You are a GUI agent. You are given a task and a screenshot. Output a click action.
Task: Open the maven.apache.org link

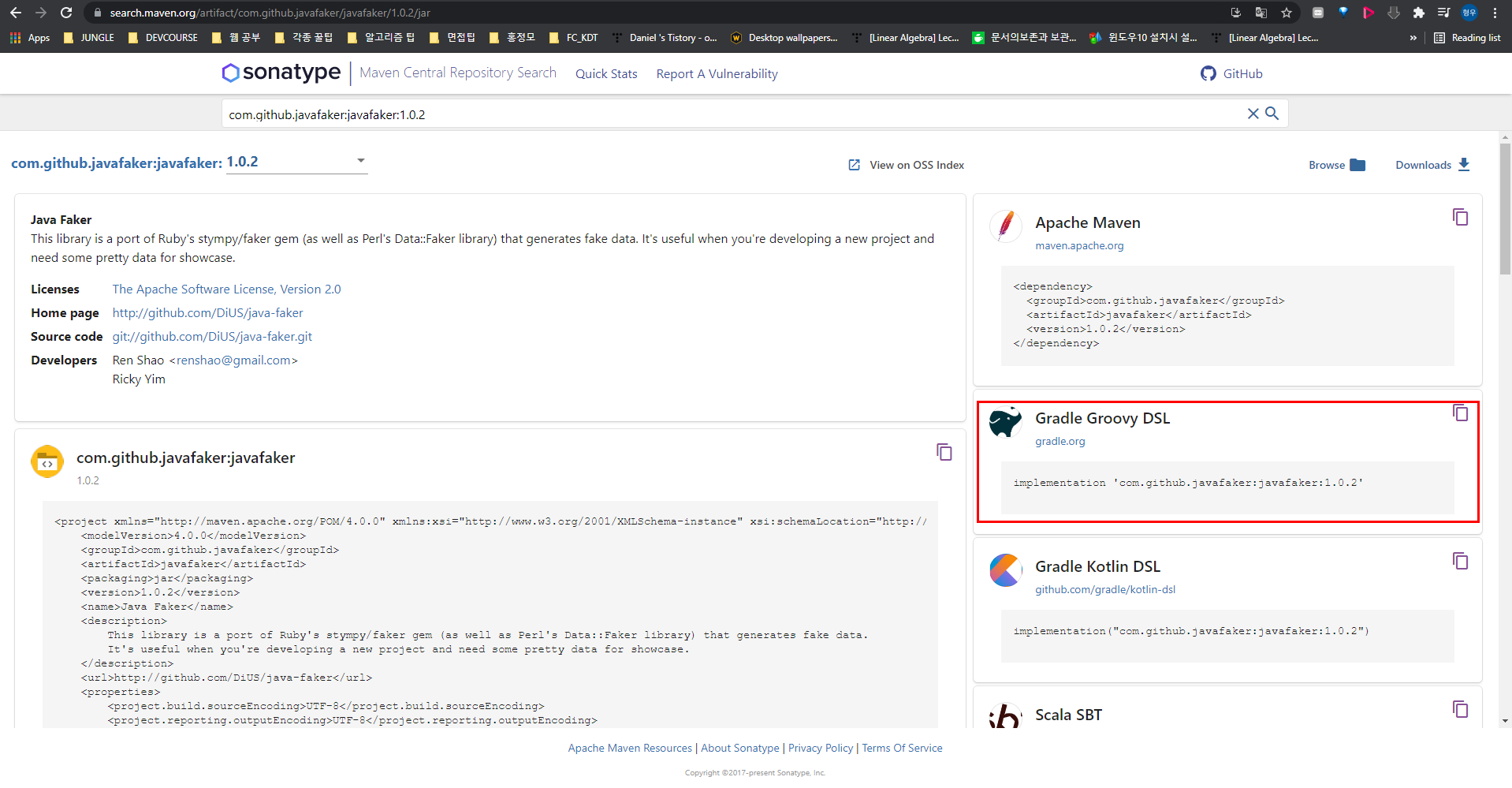pos(1079,246)
